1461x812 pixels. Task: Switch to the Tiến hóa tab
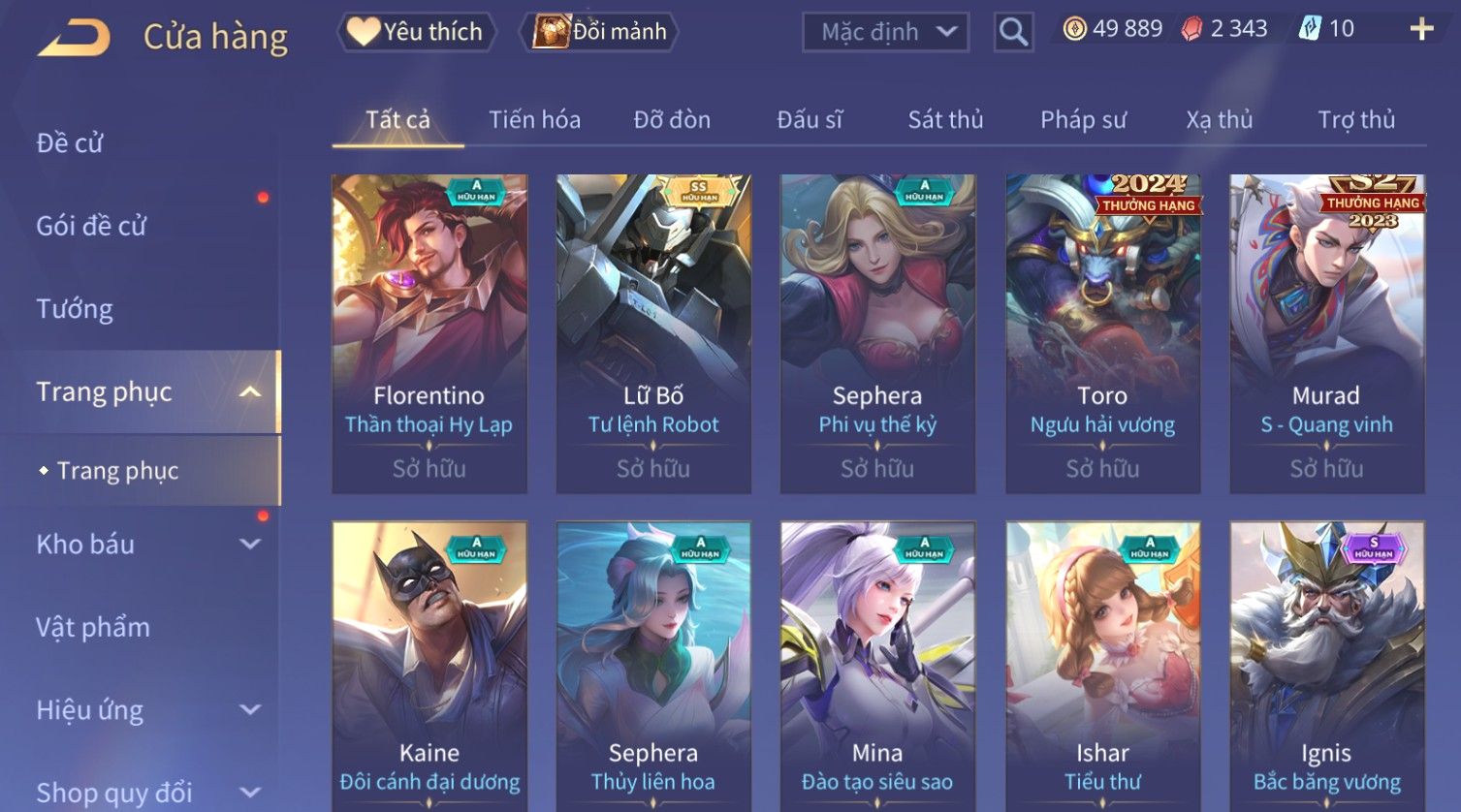[534, 120]
